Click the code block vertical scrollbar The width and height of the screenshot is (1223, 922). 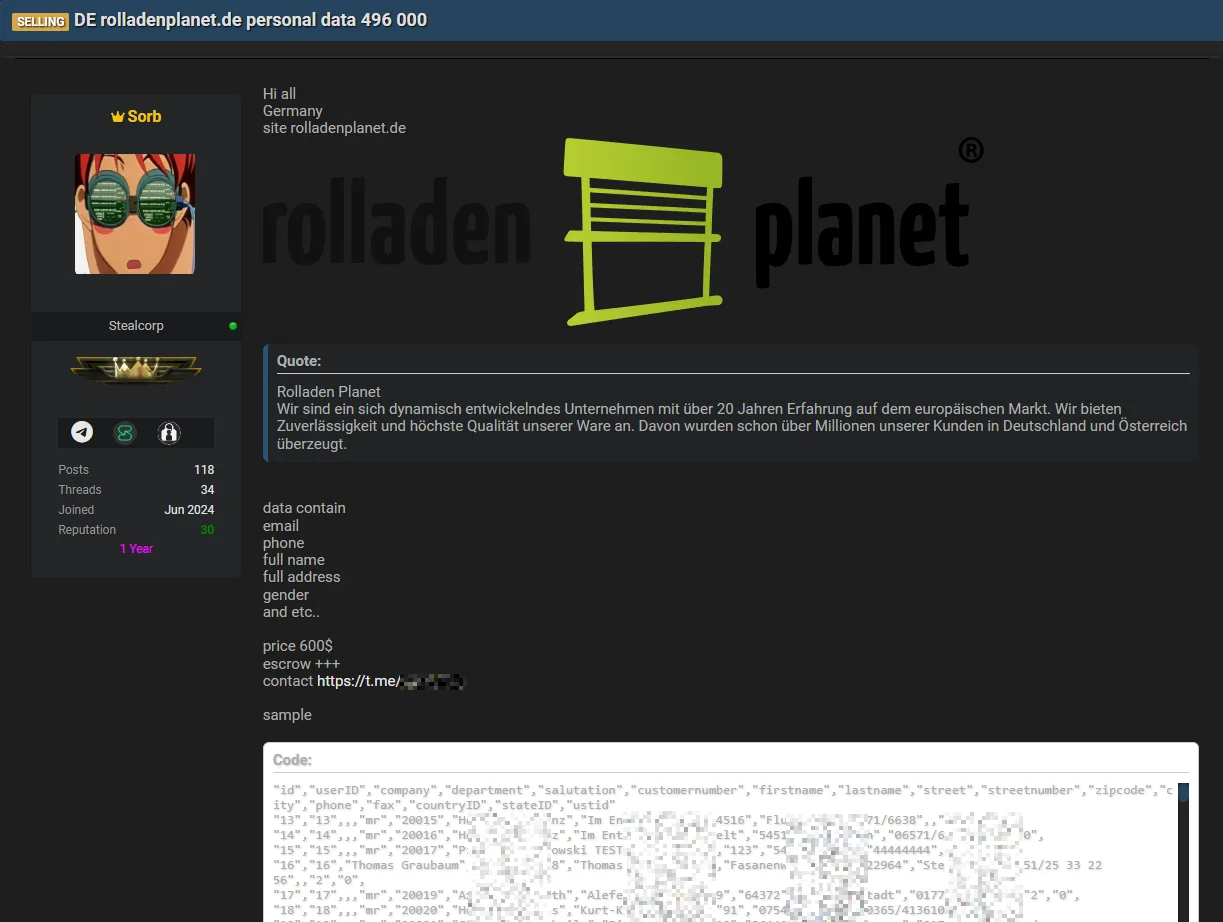pyautogui.click(x=1183, y=850)
